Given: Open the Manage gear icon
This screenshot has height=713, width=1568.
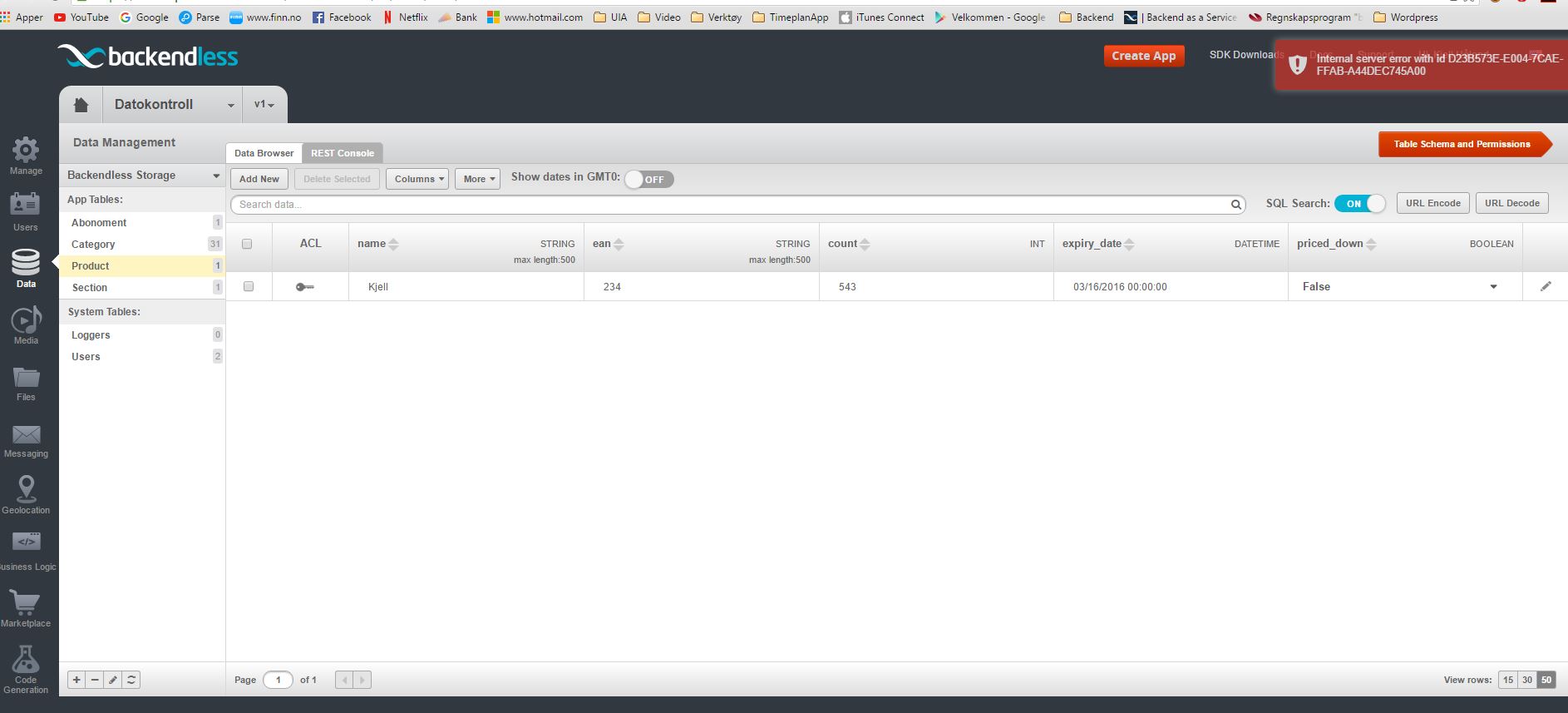Looking at the screenshot, I should point(26,150).
